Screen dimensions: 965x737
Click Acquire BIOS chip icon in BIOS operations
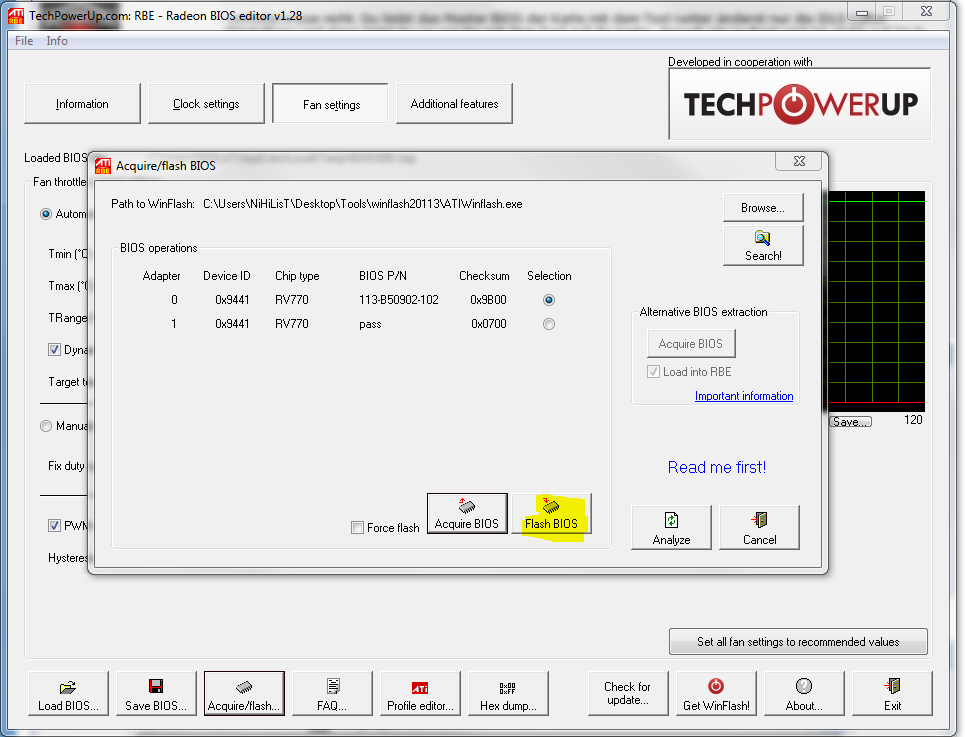pos(467,506)
